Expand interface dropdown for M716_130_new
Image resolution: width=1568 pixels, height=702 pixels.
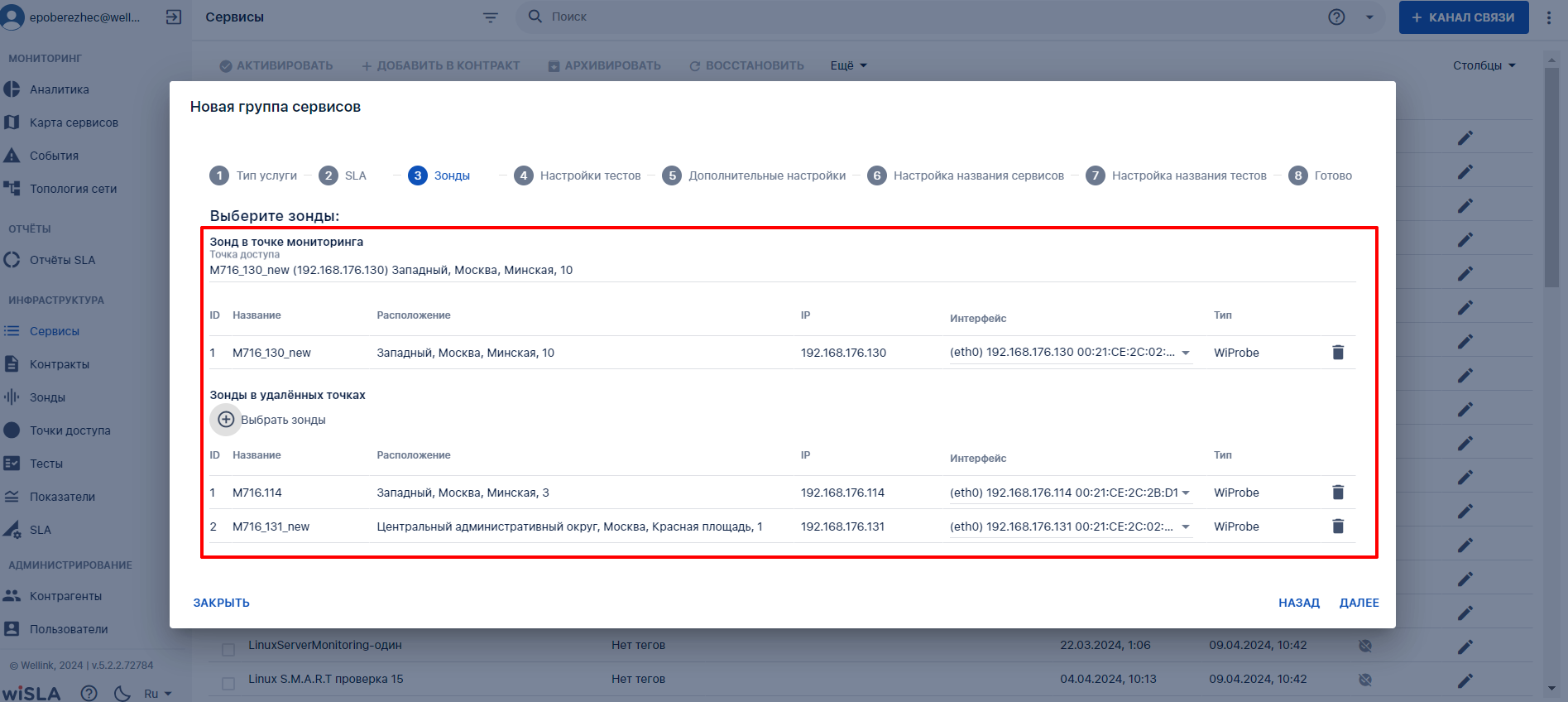pos(1186,353)
